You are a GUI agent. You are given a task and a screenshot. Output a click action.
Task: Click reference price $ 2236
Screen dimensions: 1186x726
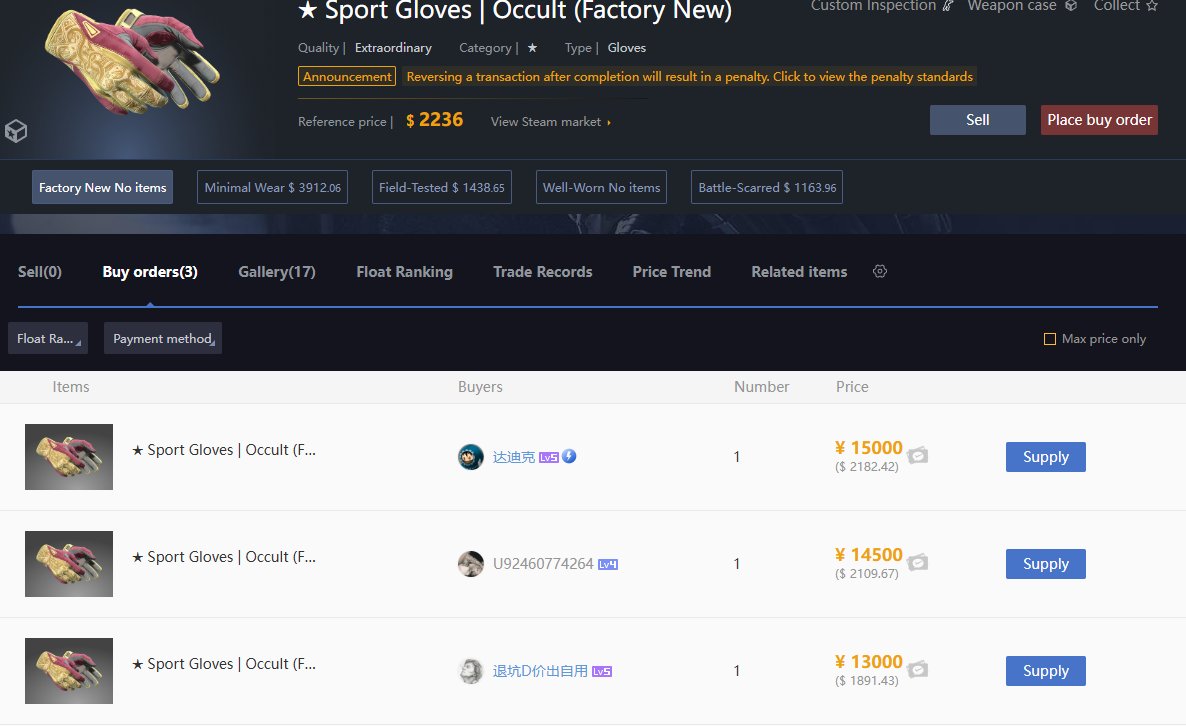click(434, 119)
